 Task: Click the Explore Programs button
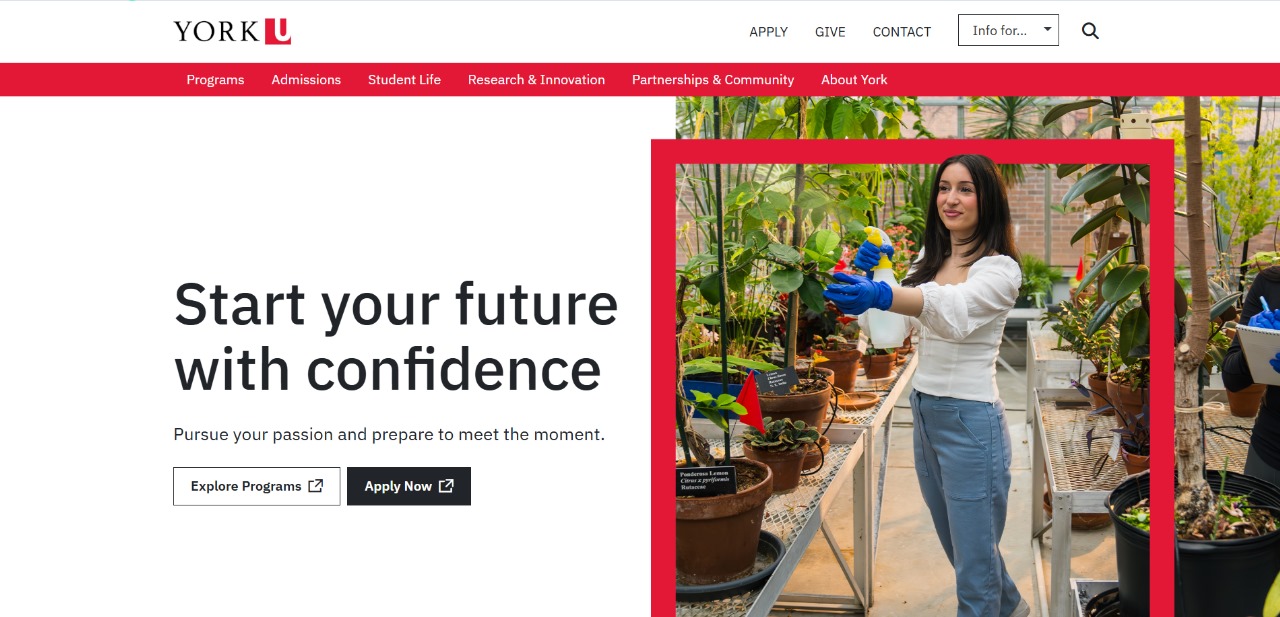coord(257,486)
